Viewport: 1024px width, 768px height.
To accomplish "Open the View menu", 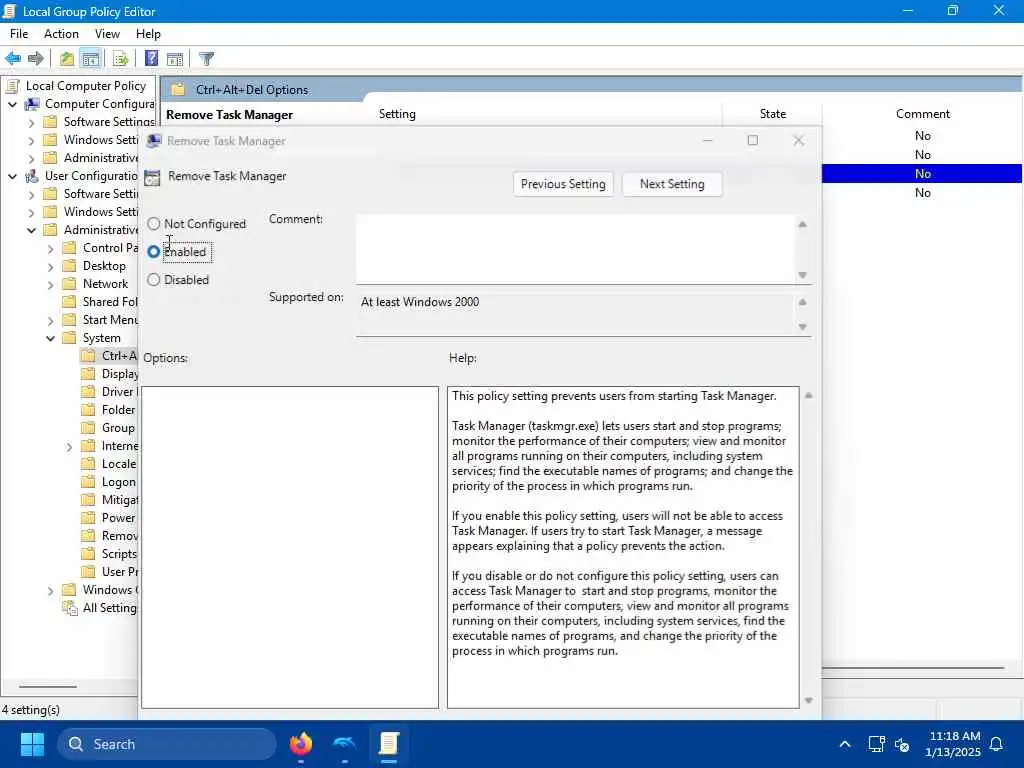I will pyautogui.click(x=107, y=34).
